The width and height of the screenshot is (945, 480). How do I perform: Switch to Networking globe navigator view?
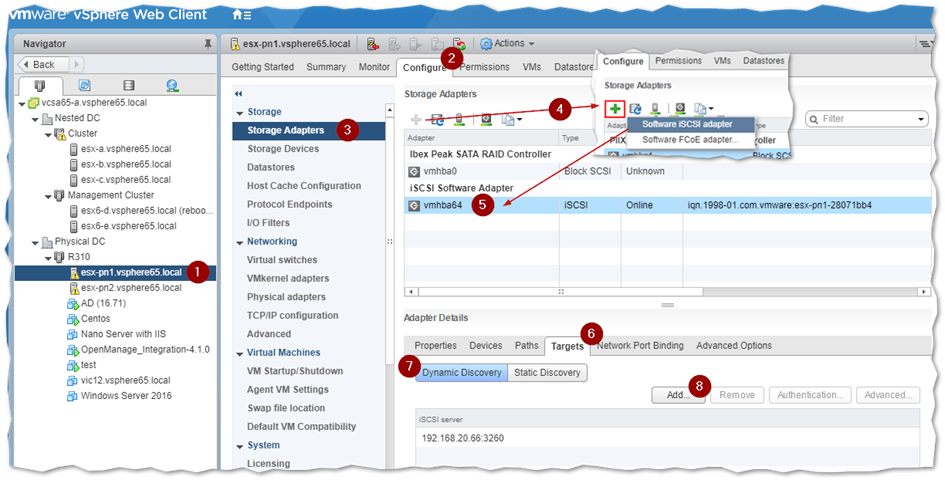pos(172,86)
